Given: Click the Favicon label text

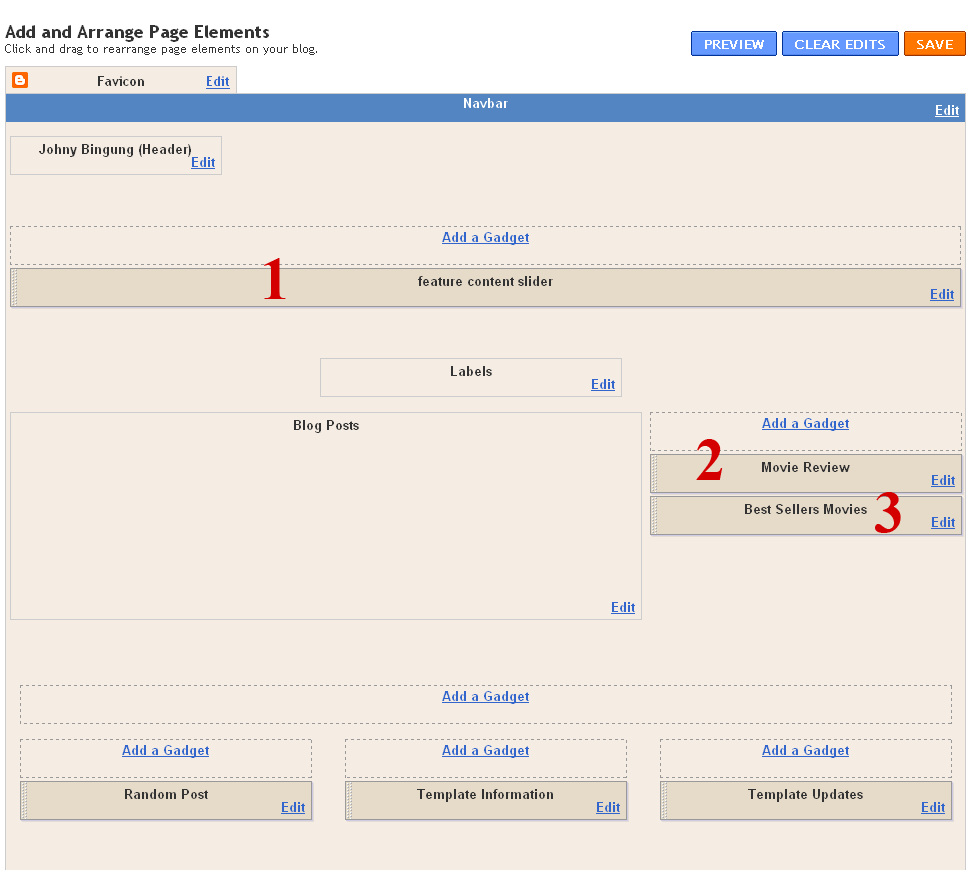Looking at the screenshot, I should tap(121, 82).
